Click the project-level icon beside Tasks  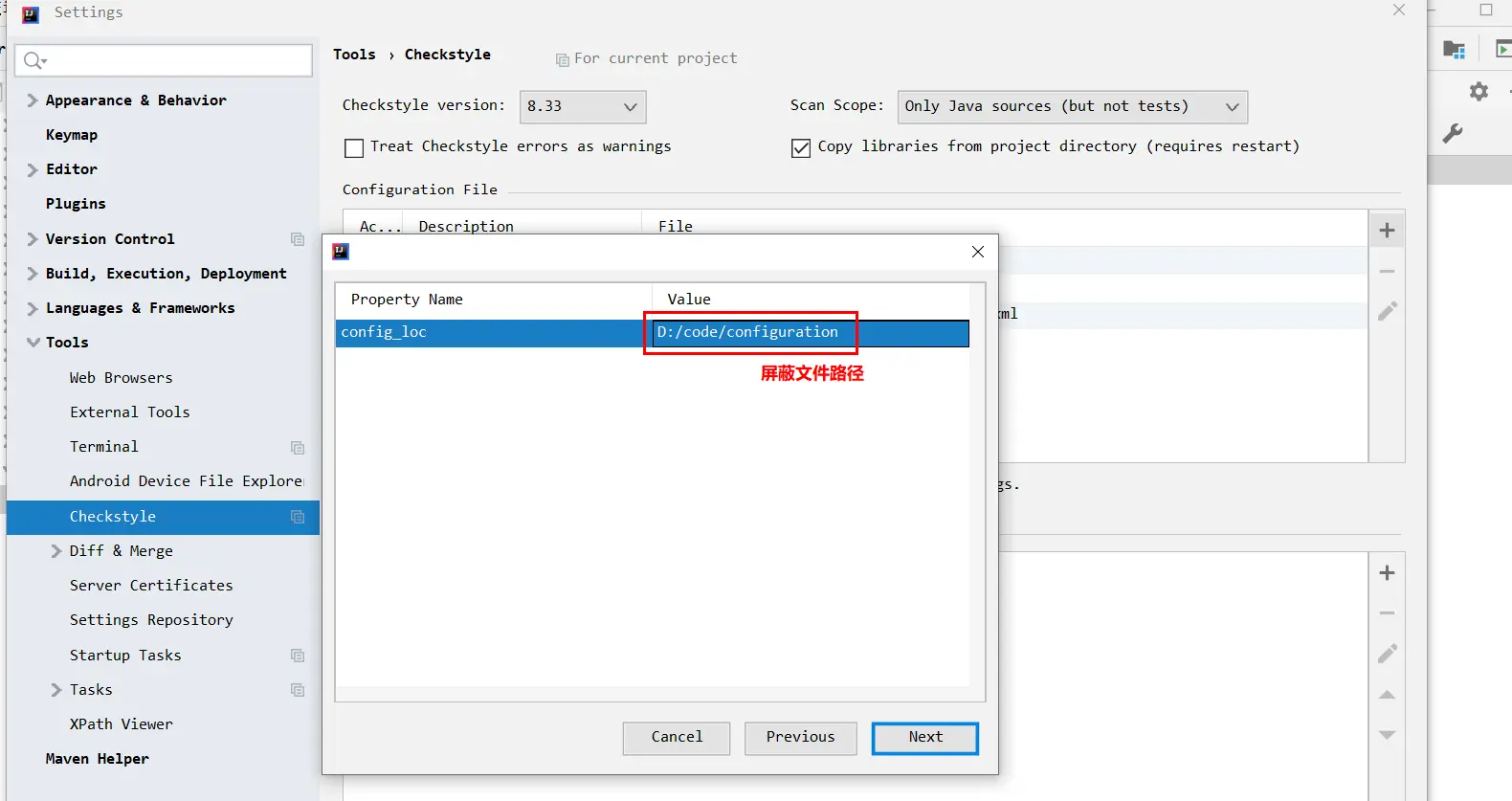click(298, 690)
